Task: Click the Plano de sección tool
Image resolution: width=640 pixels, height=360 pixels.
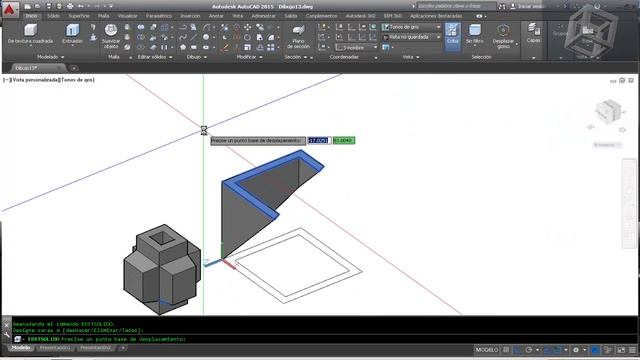Action: click(298, 37)
